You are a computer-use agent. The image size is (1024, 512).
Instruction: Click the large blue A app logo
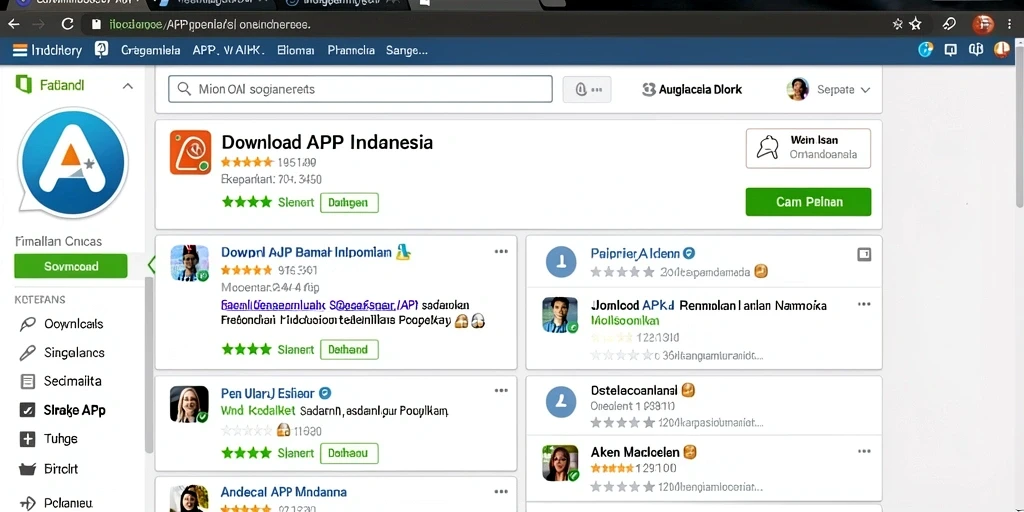[72, 163]
